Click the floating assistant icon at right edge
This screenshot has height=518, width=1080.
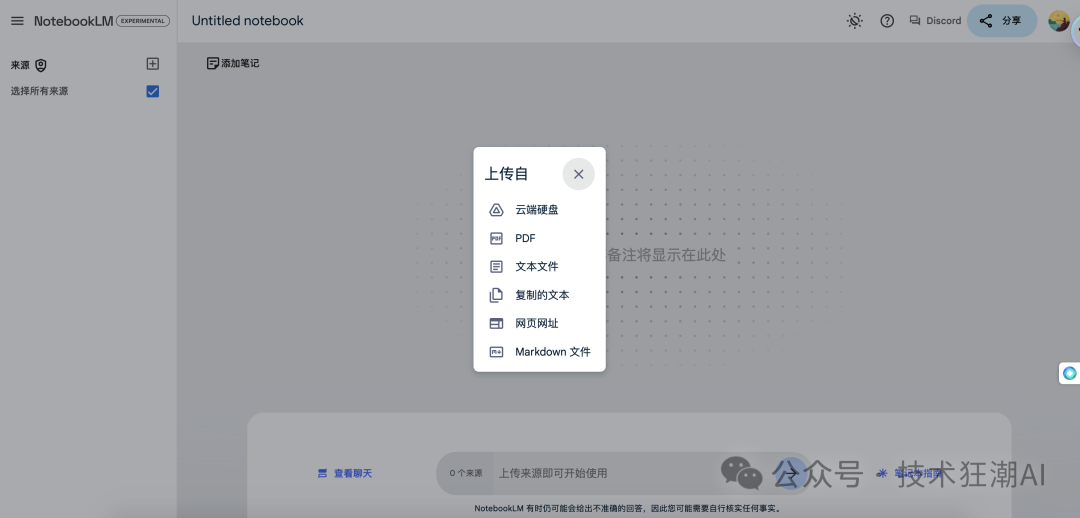point(1069,373)
